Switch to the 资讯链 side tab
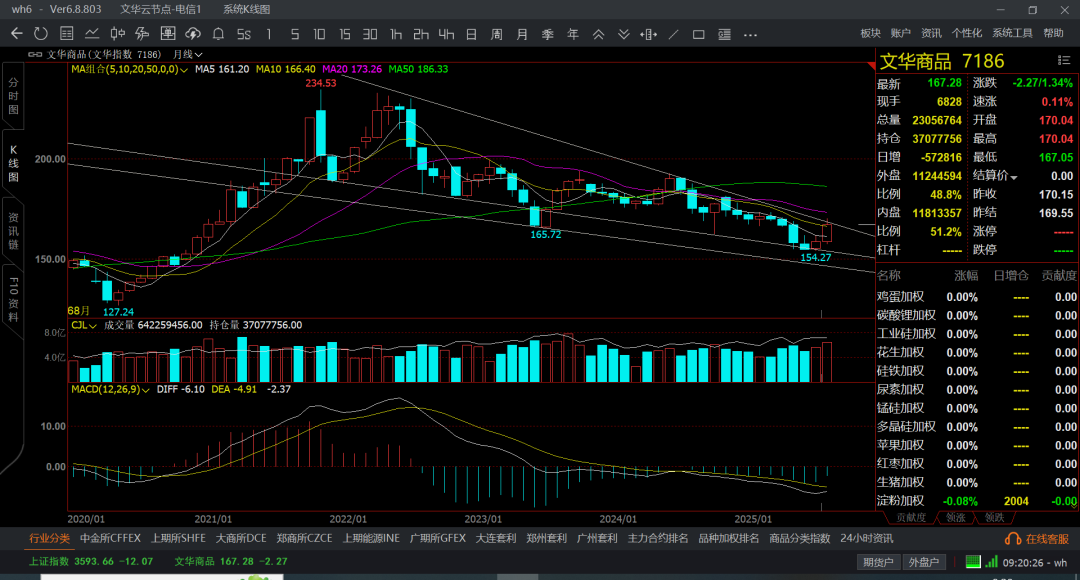1080x580 pixels. (13, 231)
